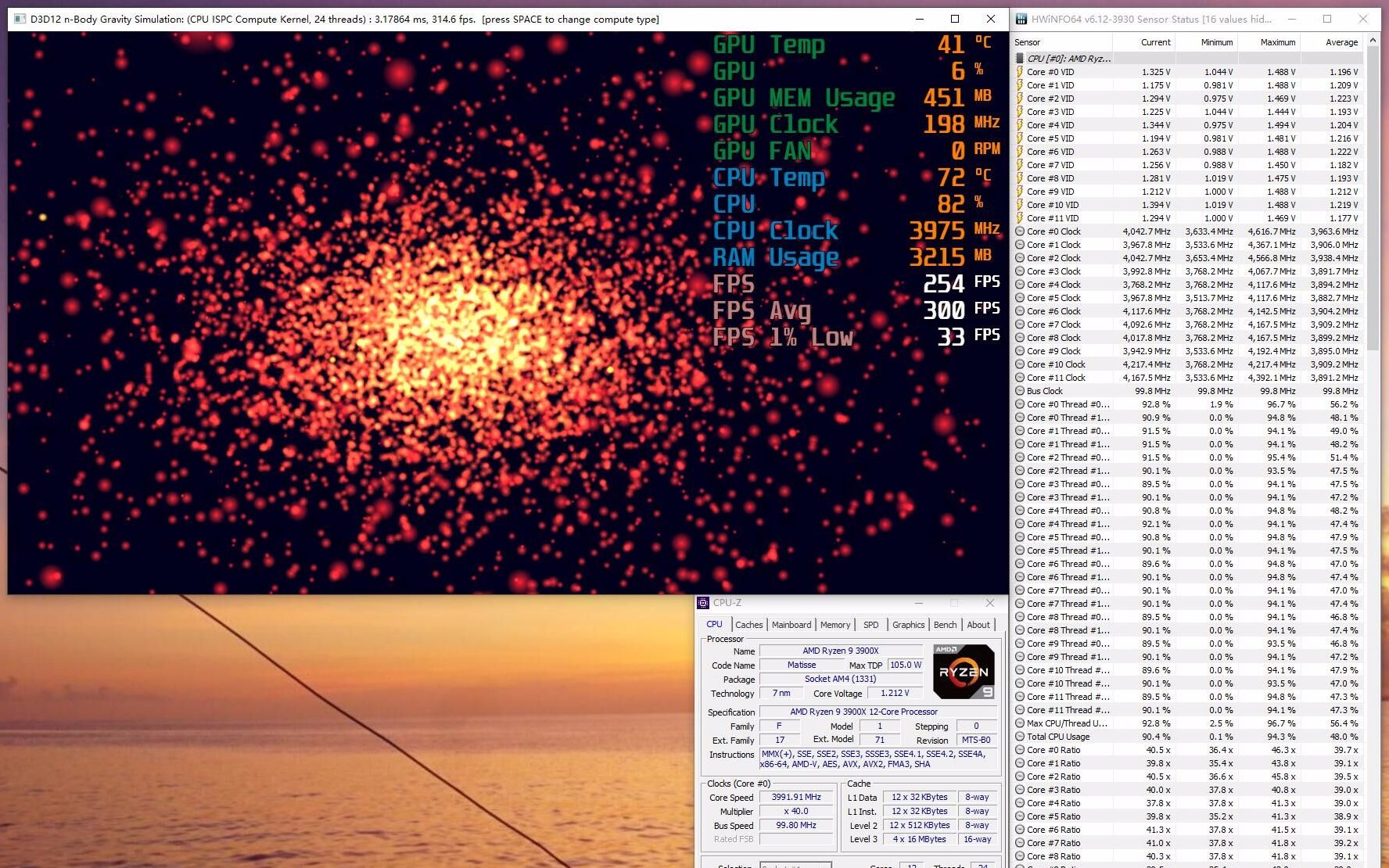Click the icon beside Max CPU/Thread Usage
The height and width of the screenshot is (868, 1389).
tap(1020, 723)
